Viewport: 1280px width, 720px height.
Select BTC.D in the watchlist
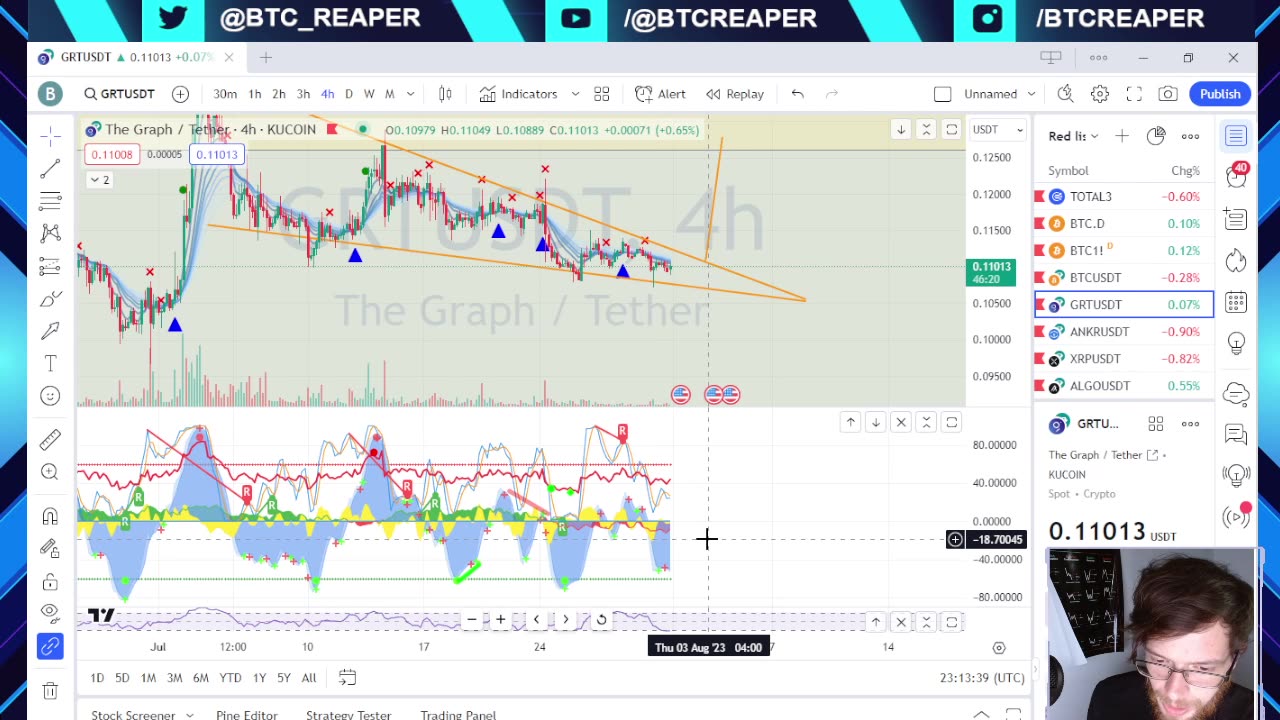[1124, 224]
